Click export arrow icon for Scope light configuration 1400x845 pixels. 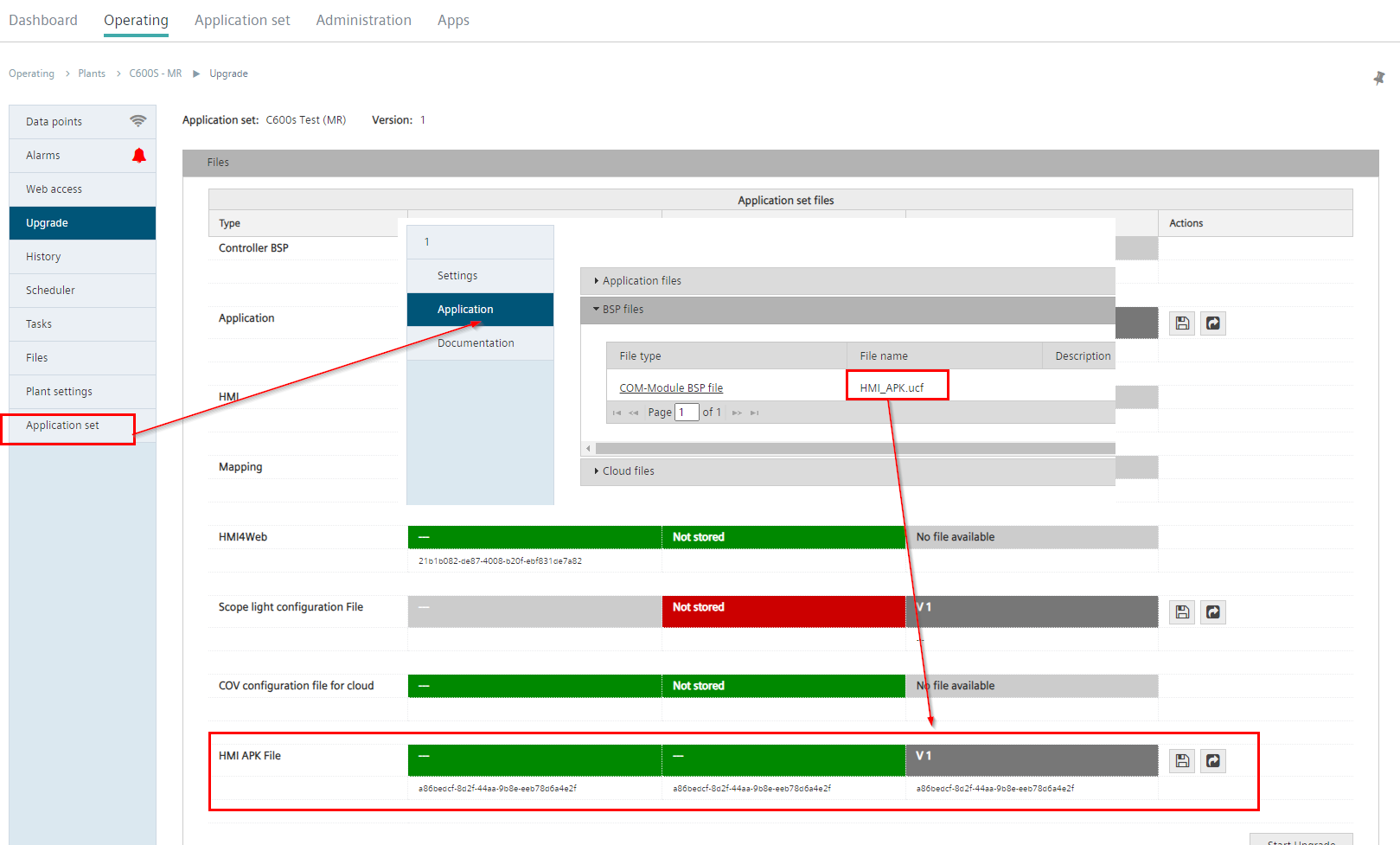[1213, 612]
